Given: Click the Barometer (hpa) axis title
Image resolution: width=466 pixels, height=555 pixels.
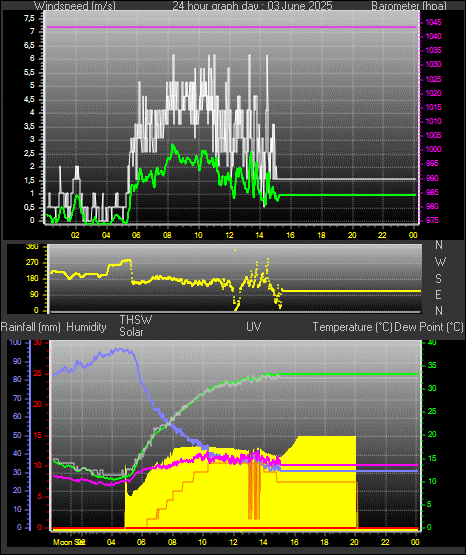Looking at the screenshot, I should click(409, 6).
